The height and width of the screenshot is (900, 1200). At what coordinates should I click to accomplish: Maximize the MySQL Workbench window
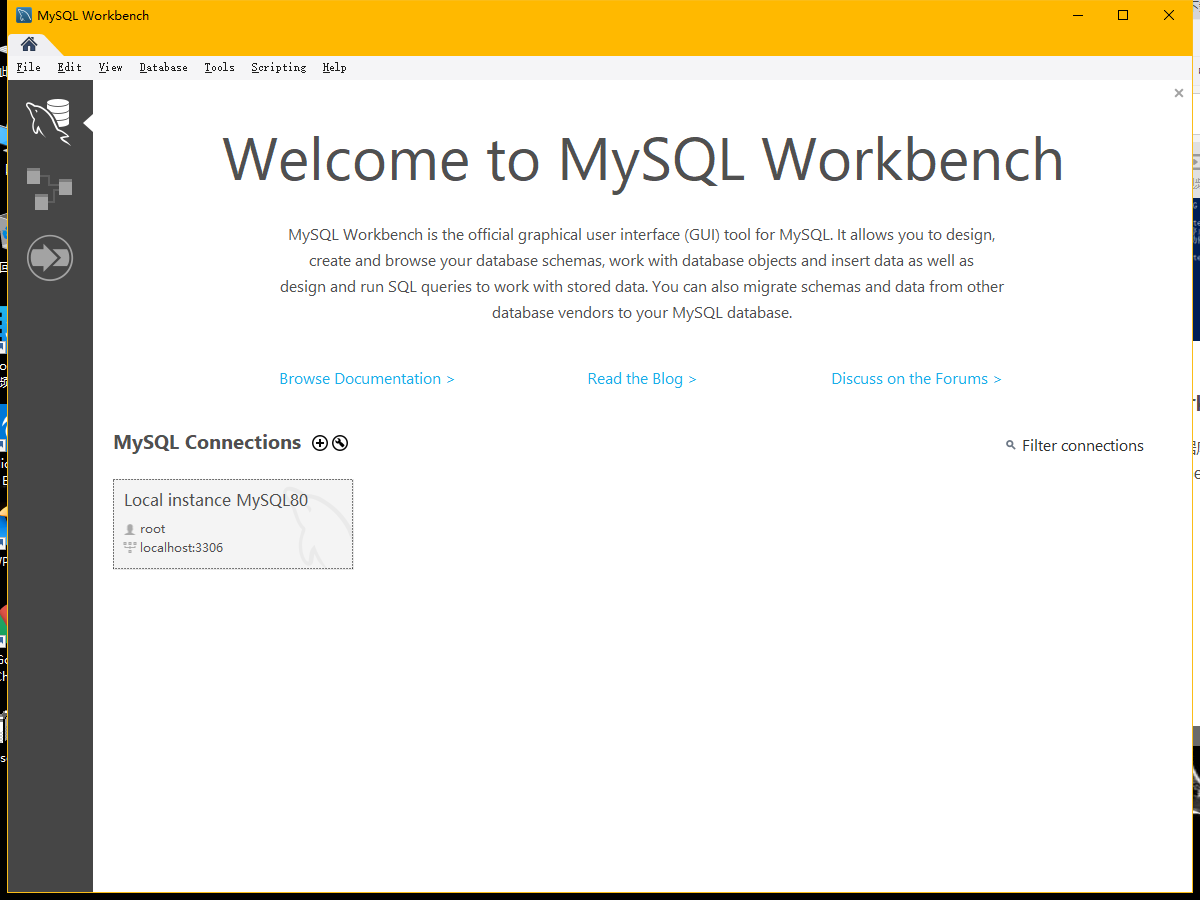(x=1123, y=15)
